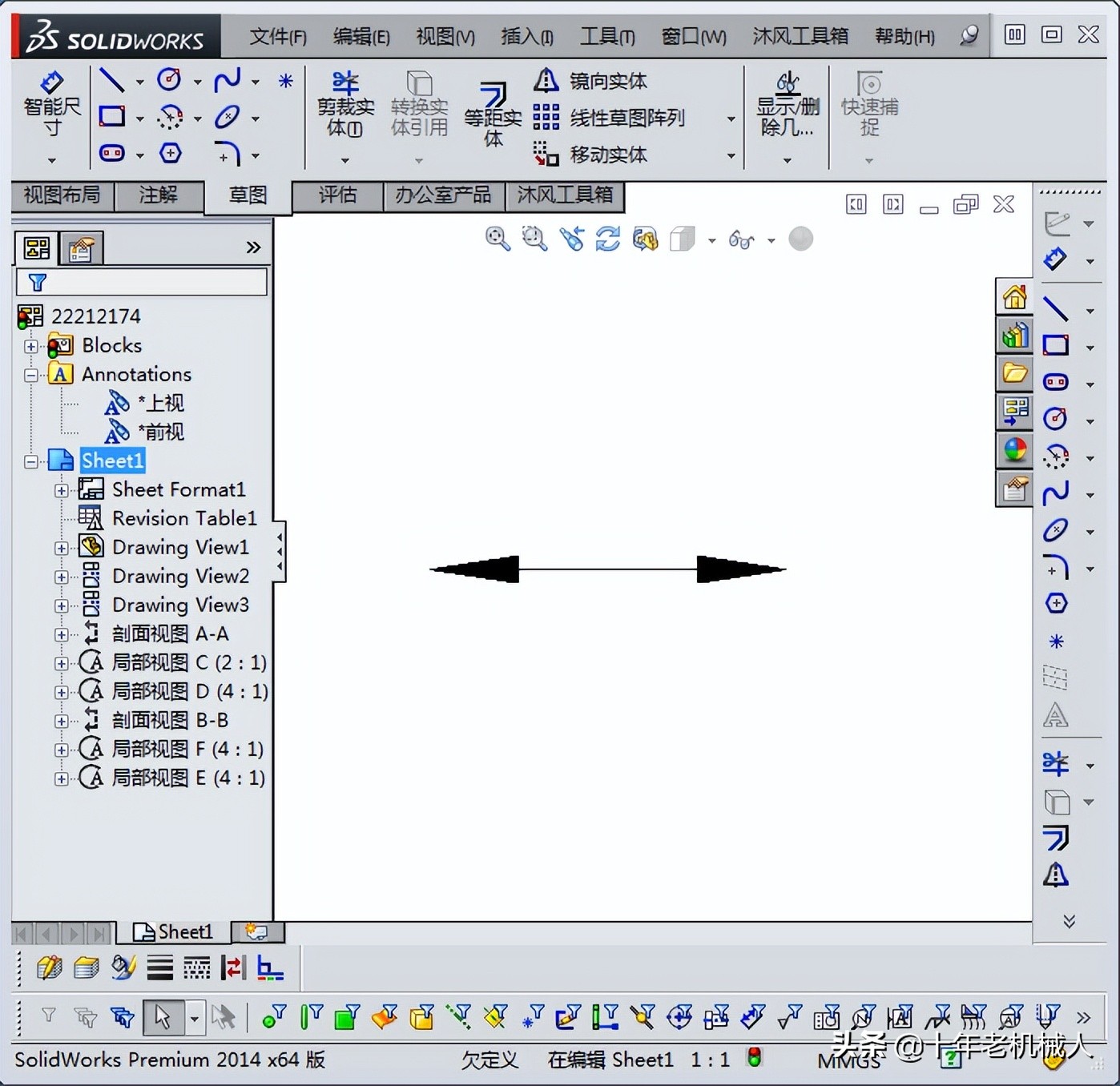Toggle Hide/Show Items with the eyeglasses icon
The width and height of the screenshot is (1120, 1086).
click(743, 239)
